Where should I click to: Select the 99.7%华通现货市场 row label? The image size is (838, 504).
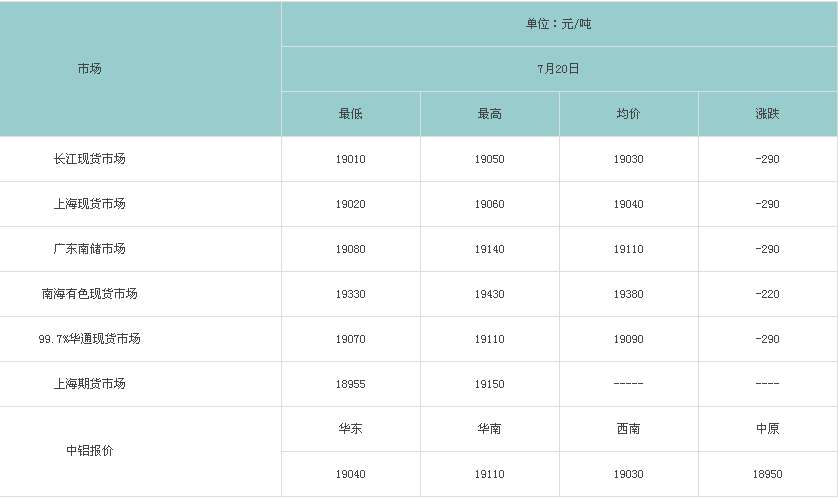(89, 339)
